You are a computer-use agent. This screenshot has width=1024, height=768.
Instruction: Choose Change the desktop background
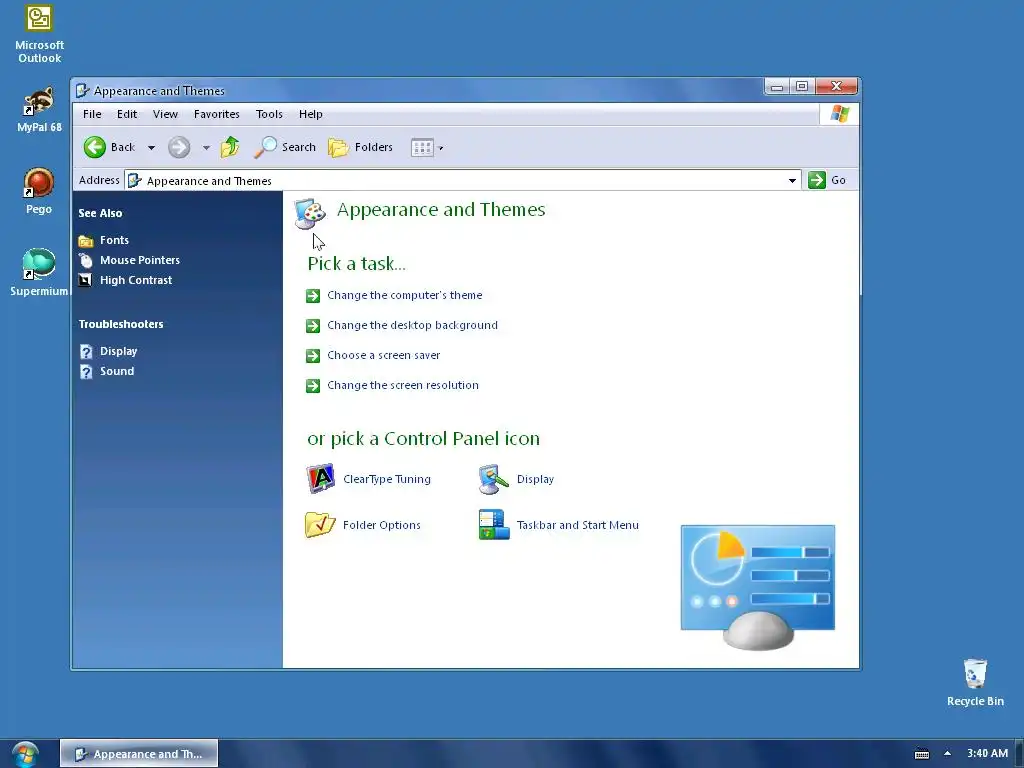click(x=412, y=325)
